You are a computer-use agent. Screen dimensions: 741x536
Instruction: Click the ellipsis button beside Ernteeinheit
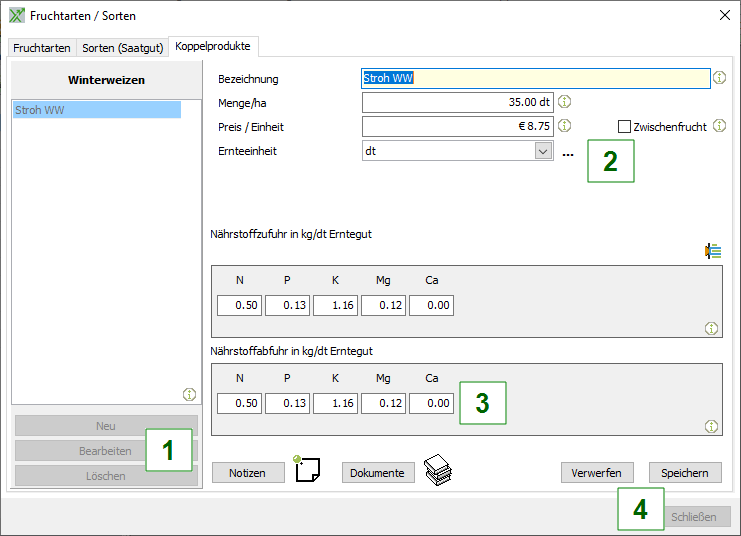click(568, 153)
